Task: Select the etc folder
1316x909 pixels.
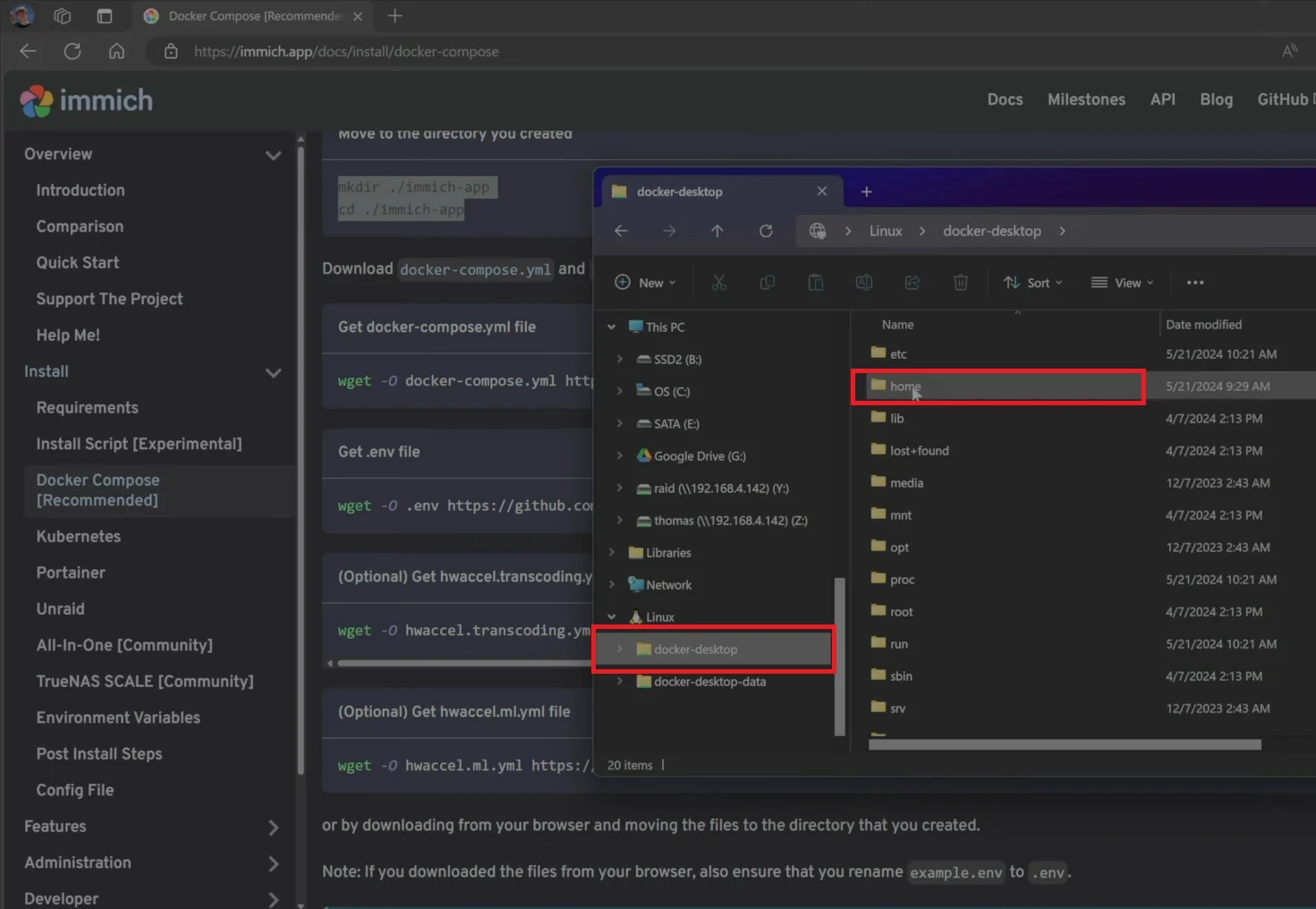Action: (889, 354)
